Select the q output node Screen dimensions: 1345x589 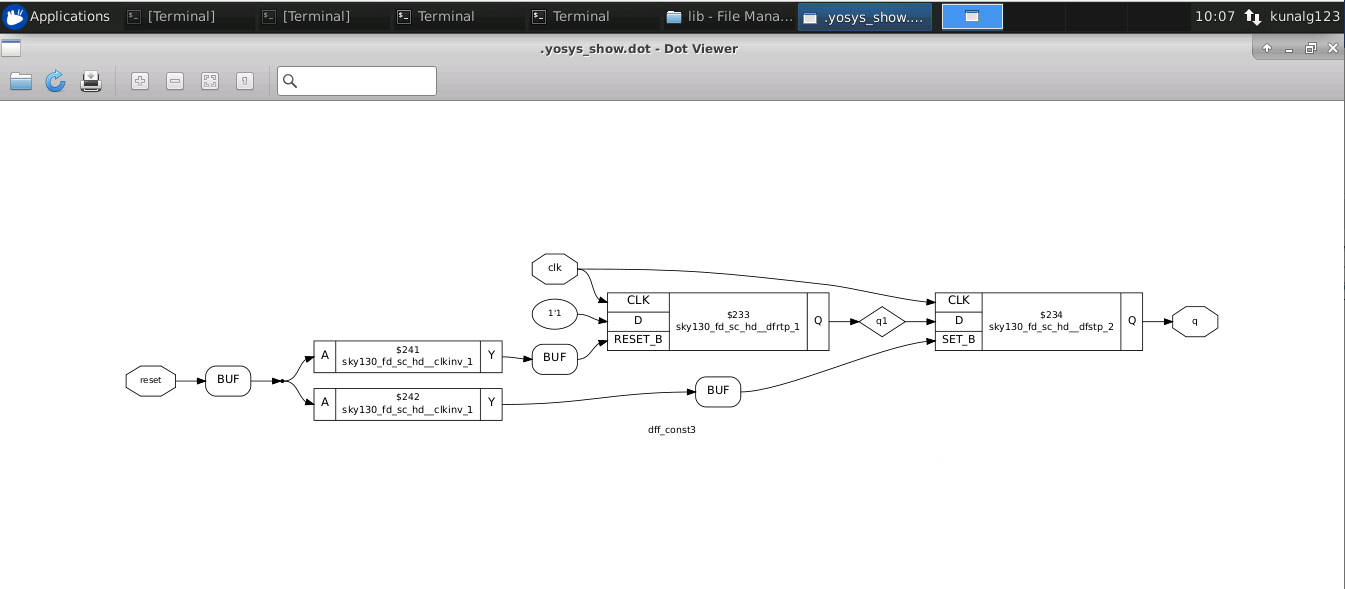click(x=1196, y=321)
